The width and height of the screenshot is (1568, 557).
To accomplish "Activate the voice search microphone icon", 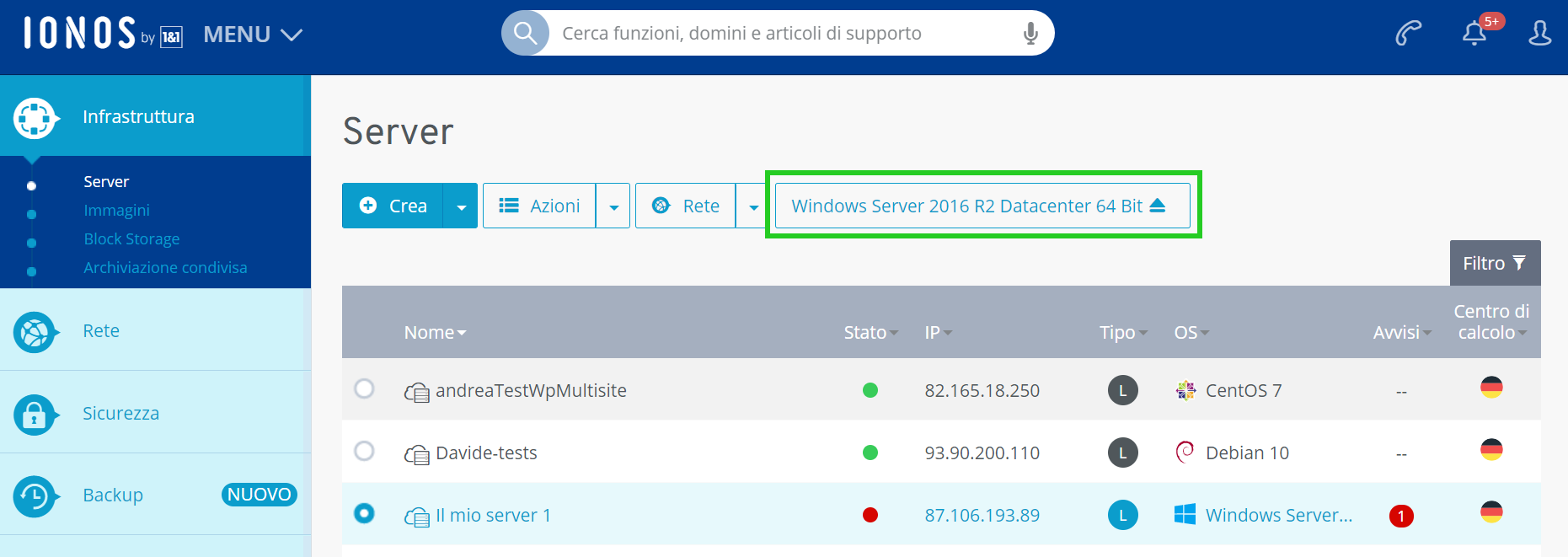I will (x=1030, y=33).
